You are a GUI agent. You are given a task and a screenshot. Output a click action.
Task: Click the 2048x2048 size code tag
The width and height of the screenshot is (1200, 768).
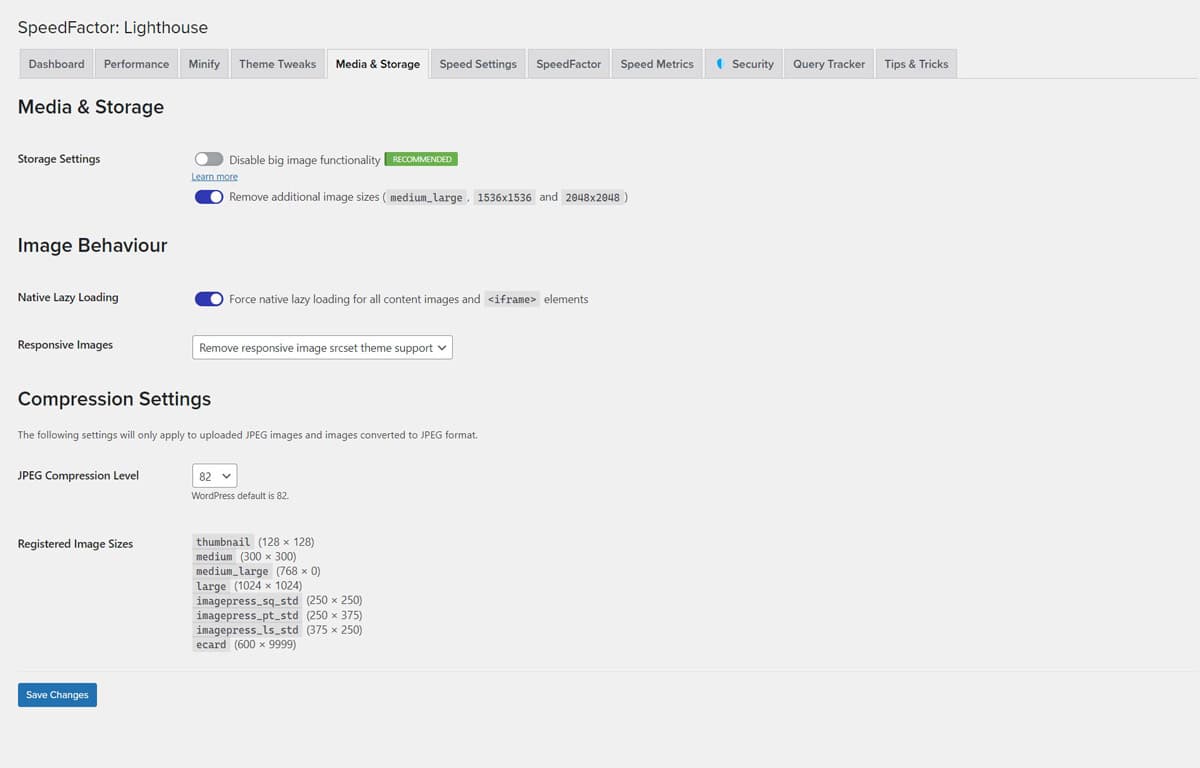(592, 198)
